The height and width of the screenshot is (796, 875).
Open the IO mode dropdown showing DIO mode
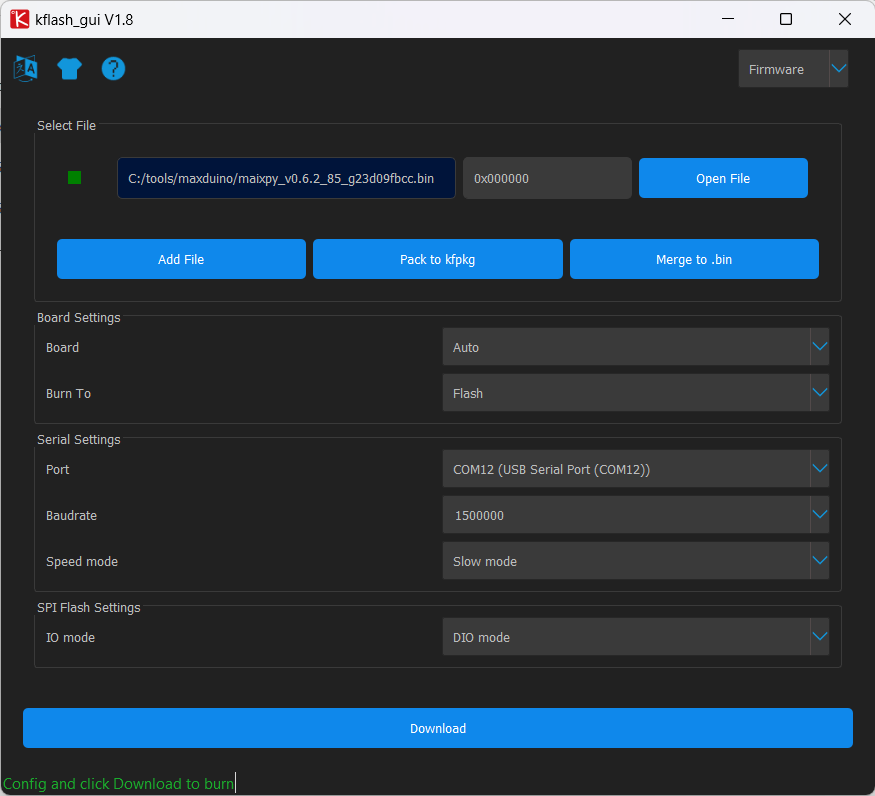[x=636, y=637]
